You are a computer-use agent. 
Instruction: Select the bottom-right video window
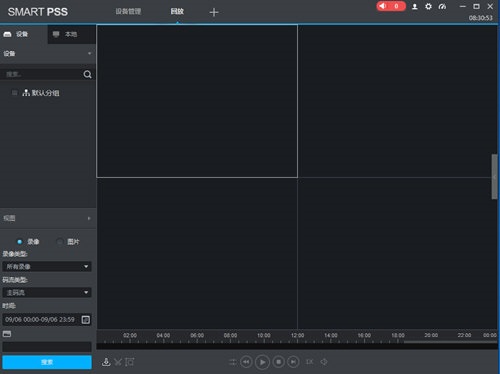tap(397, 253)
